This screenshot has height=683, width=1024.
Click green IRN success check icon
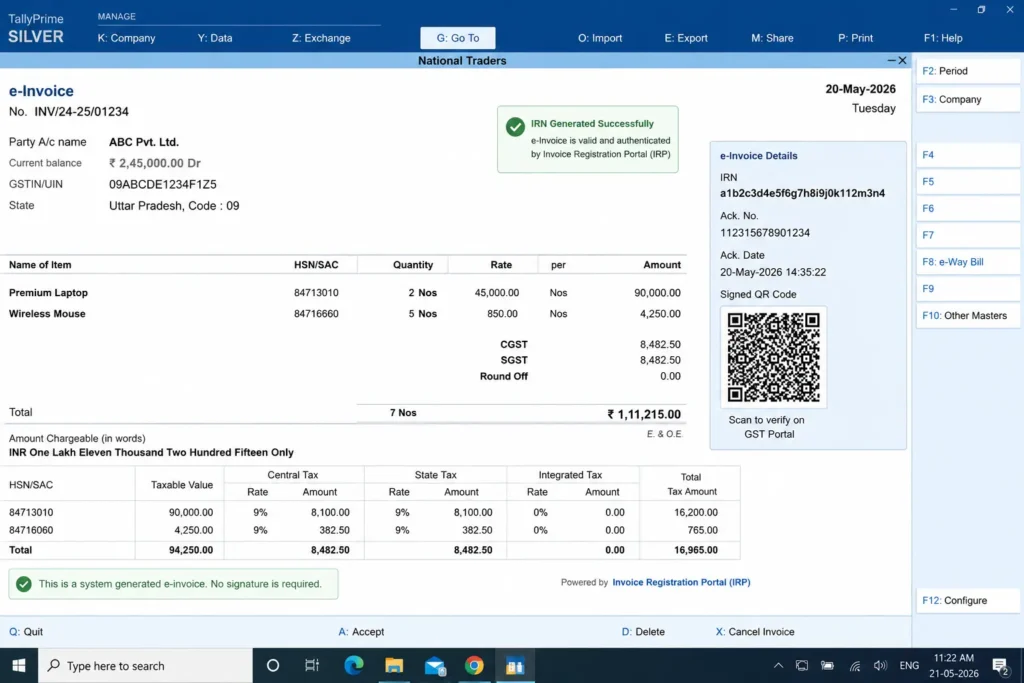point(515,127)
